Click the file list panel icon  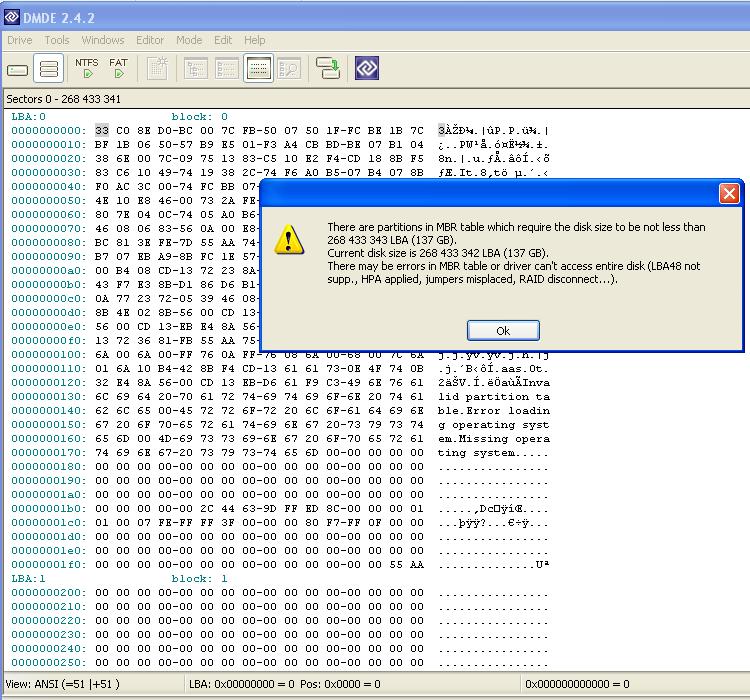coord(227,68)
